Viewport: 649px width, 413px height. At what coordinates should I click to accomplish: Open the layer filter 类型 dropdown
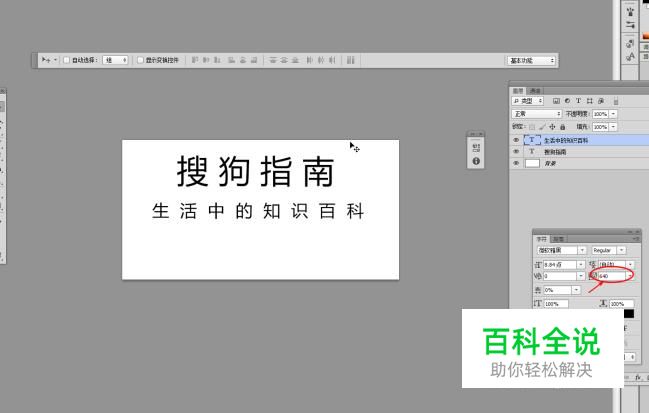tap(528, 101)
